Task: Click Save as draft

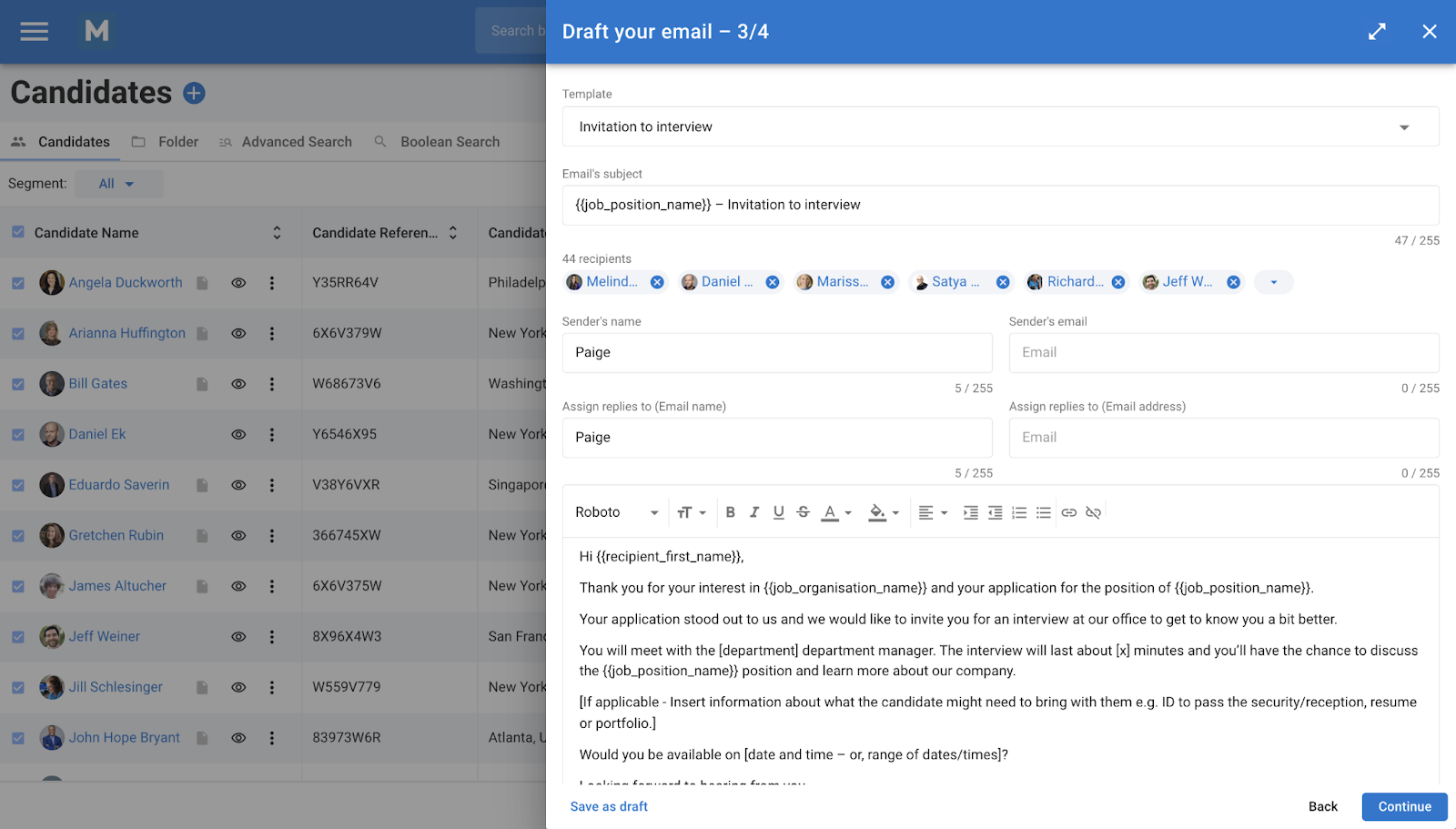Action: click(608, 806)
